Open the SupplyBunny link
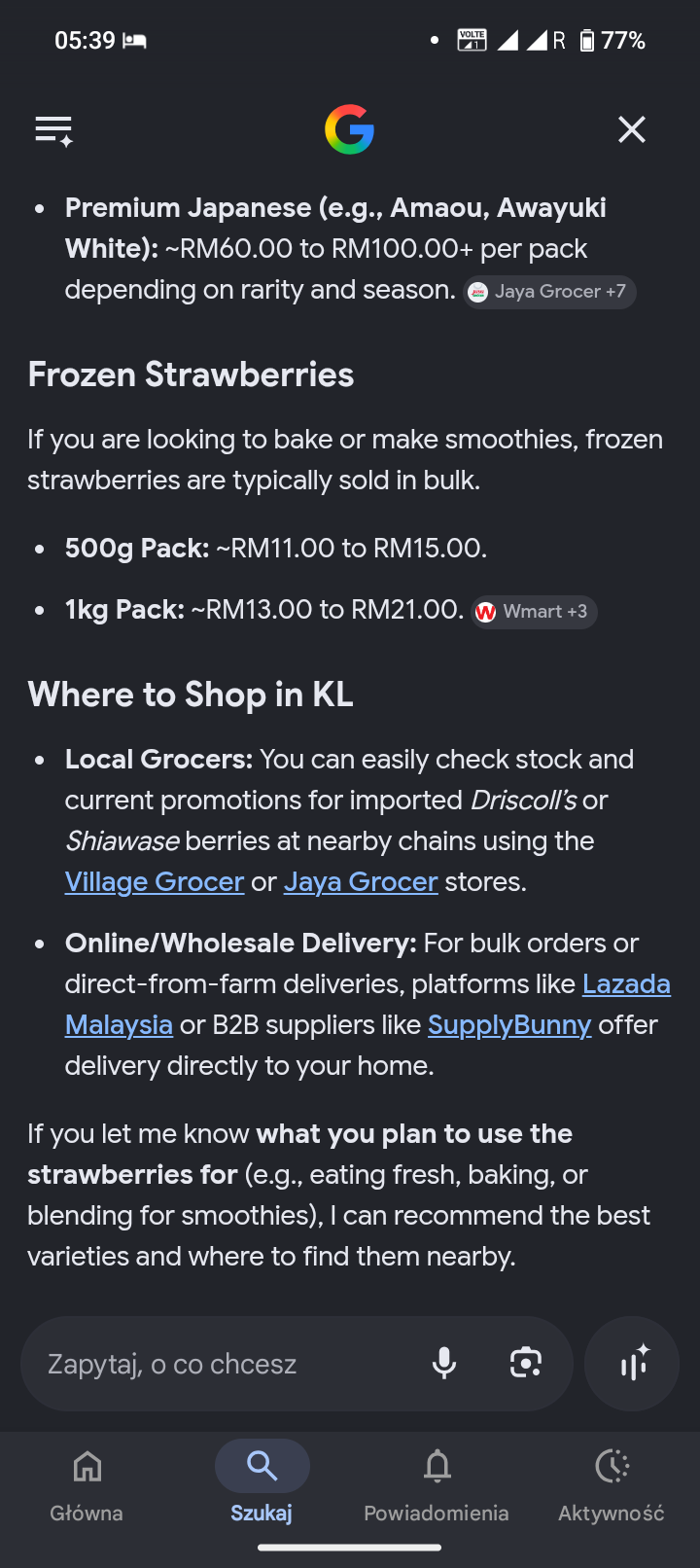The image size is (700, 1568). coord(509,1025)
